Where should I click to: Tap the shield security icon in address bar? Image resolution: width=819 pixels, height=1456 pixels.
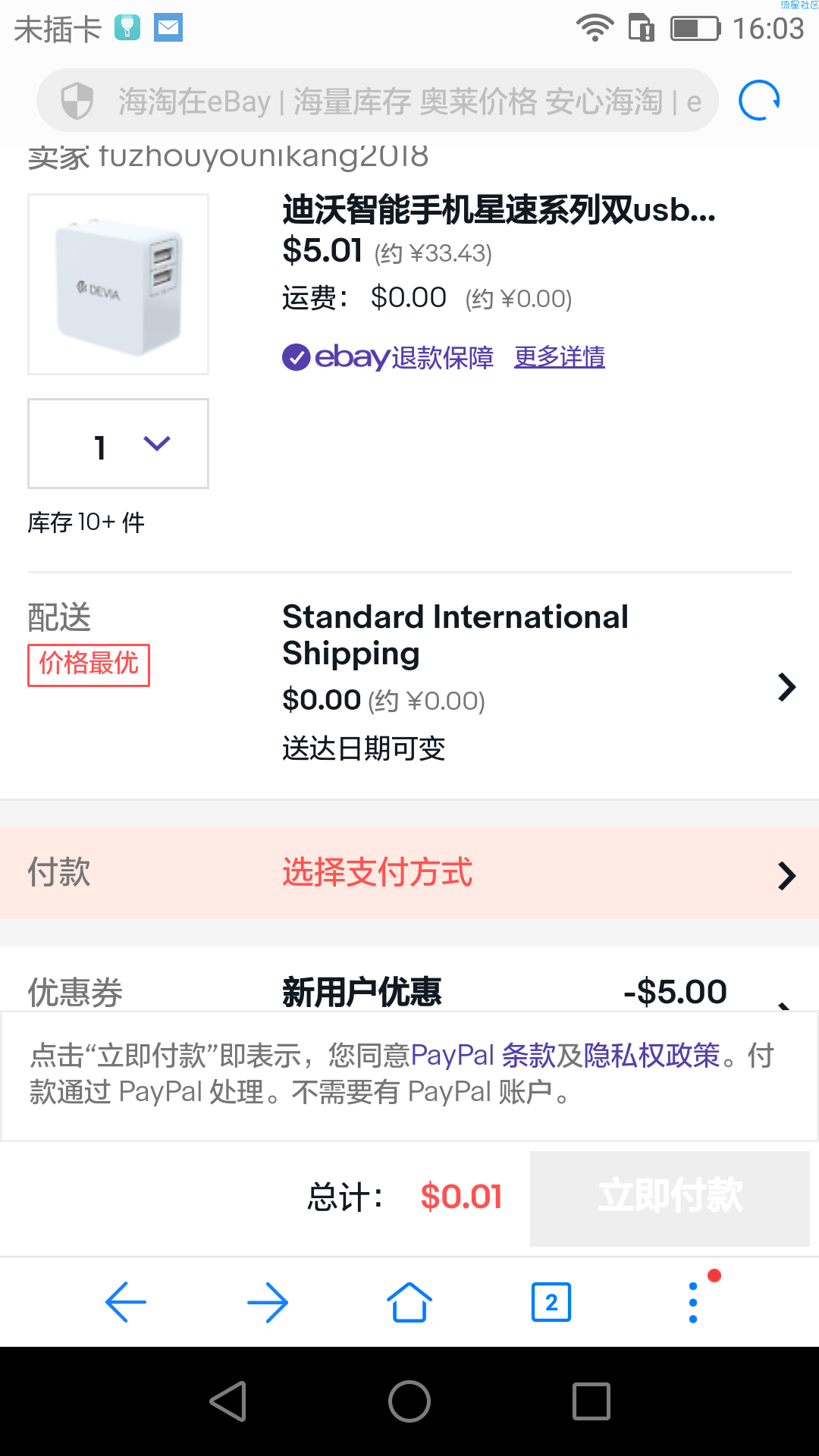click(x=77, y=100)
